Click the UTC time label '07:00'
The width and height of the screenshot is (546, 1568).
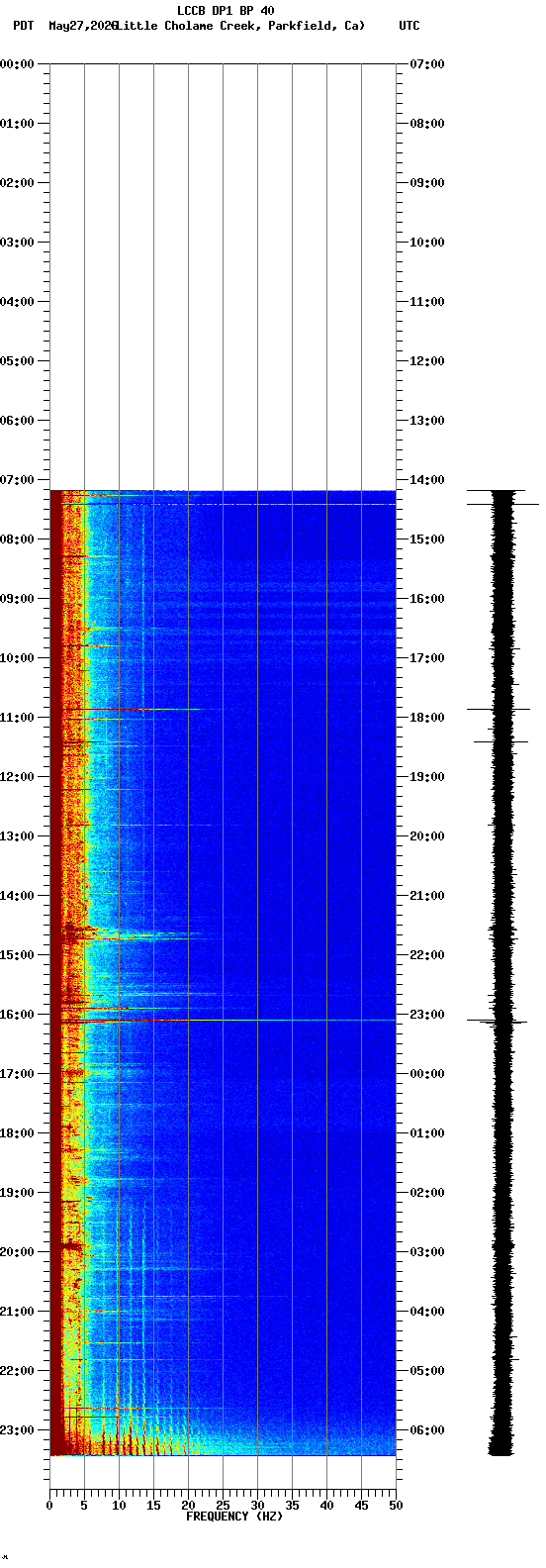coord(427,64)
